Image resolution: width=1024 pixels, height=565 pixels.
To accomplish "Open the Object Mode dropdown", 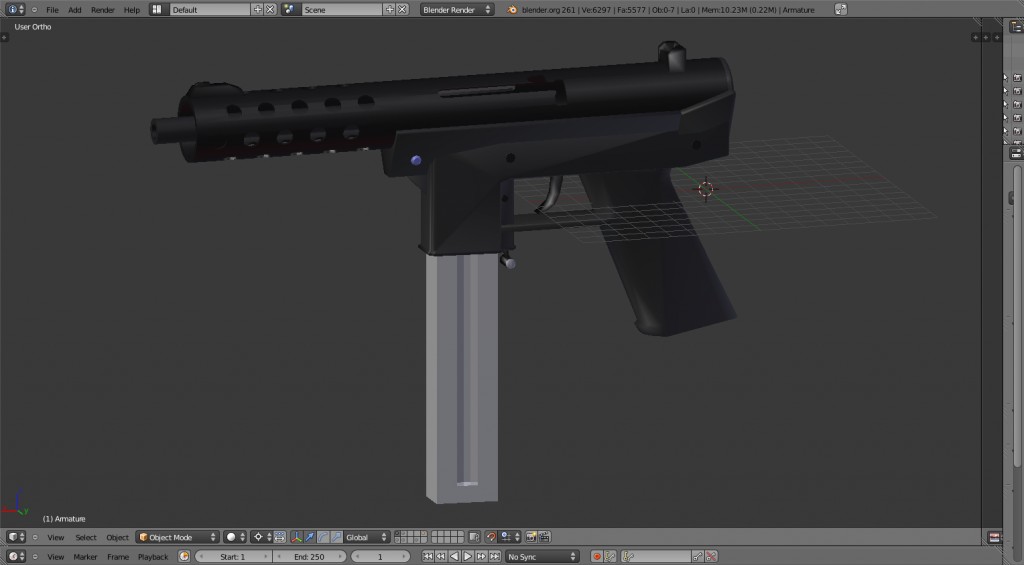I will coord(177,537).
